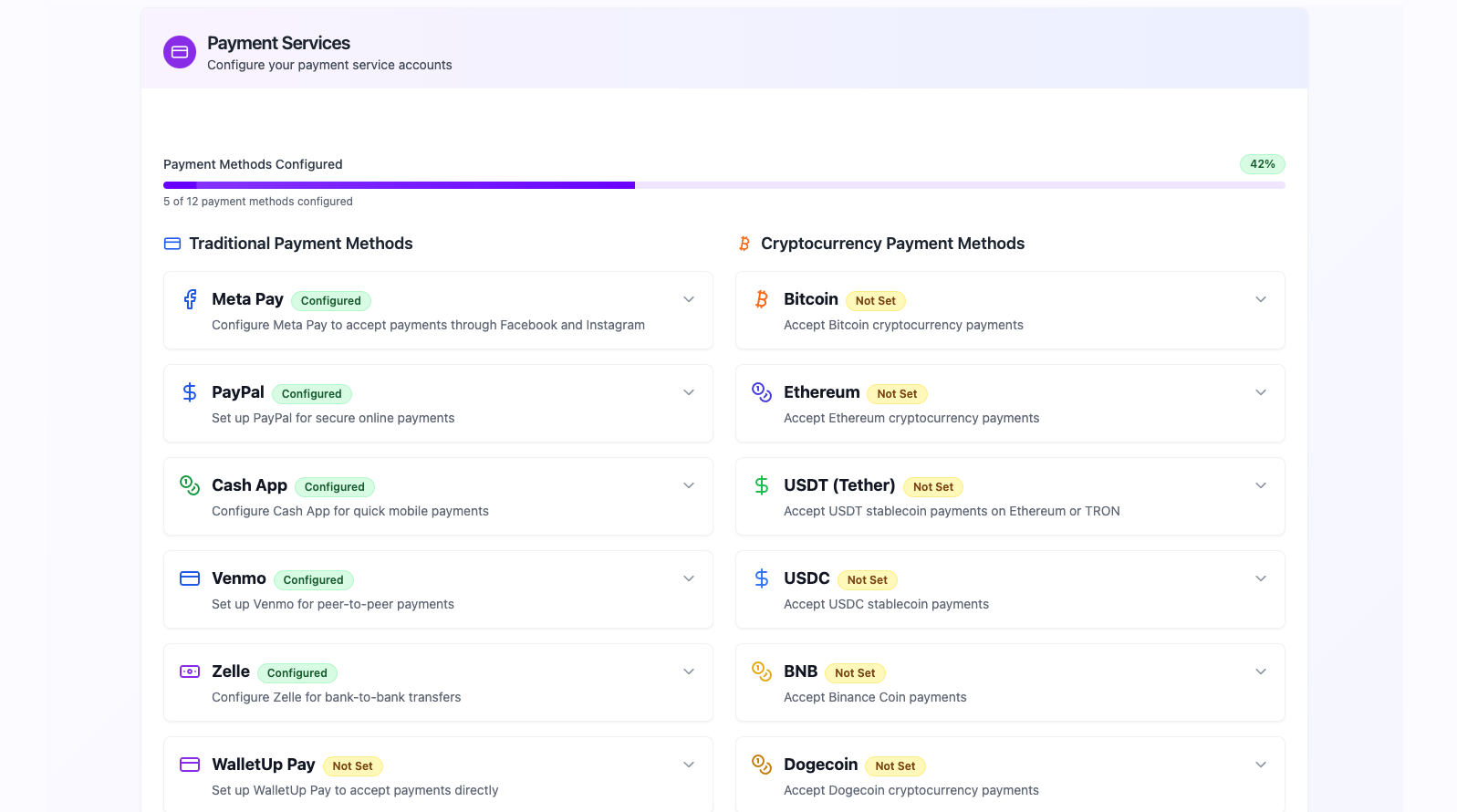Click the Traditional Payment Methods card icon
This screenshot has width=1457, height=812.
point(172,244)
